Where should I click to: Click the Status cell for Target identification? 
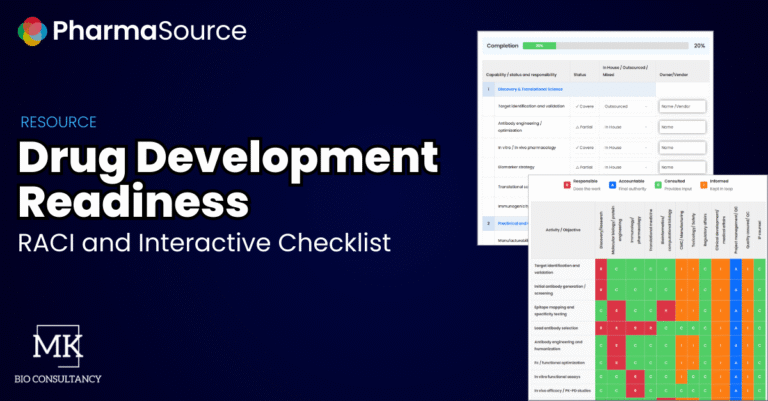[581, 106]
